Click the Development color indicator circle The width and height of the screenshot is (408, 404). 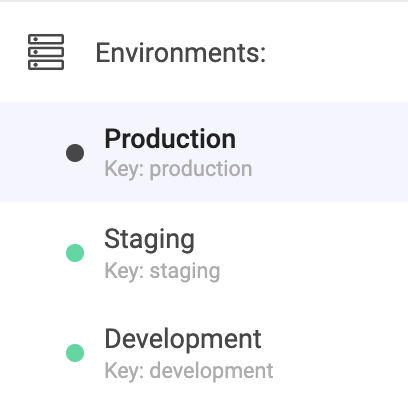coord(75,353)
